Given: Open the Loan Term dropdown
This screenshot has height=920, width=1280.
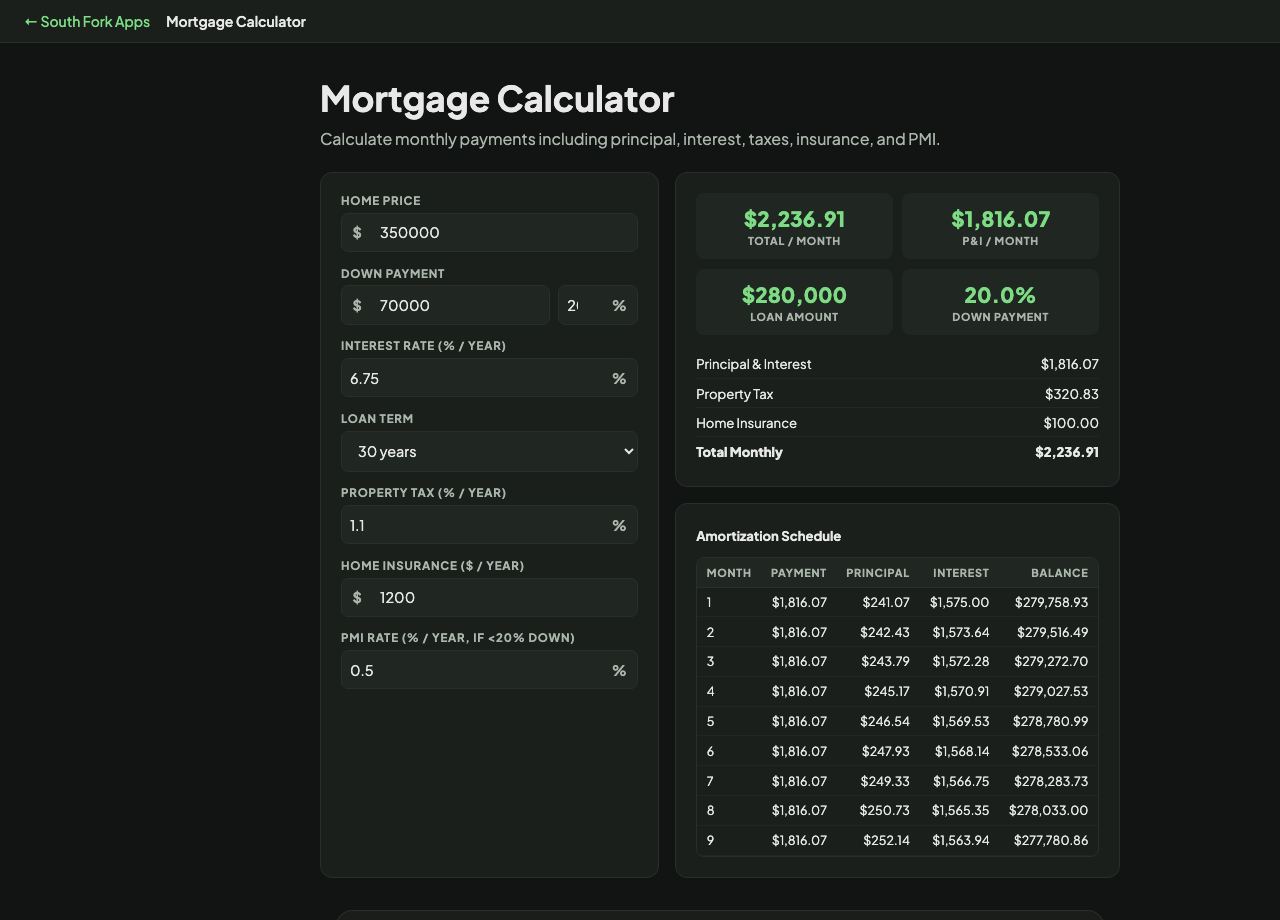Looking at the screenshot, I should pyautogui.click(x=489, y=451).
